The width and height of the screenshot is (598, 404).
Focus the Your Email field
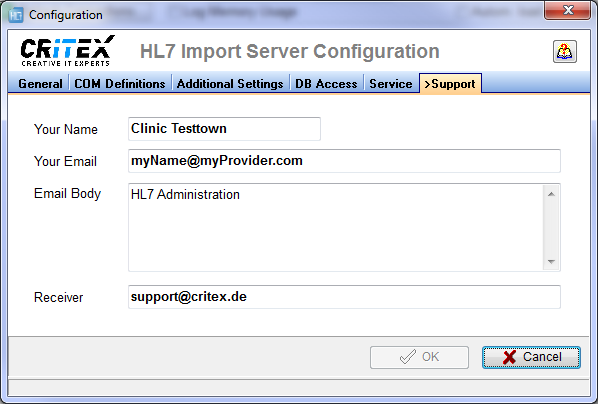point(344,161)
